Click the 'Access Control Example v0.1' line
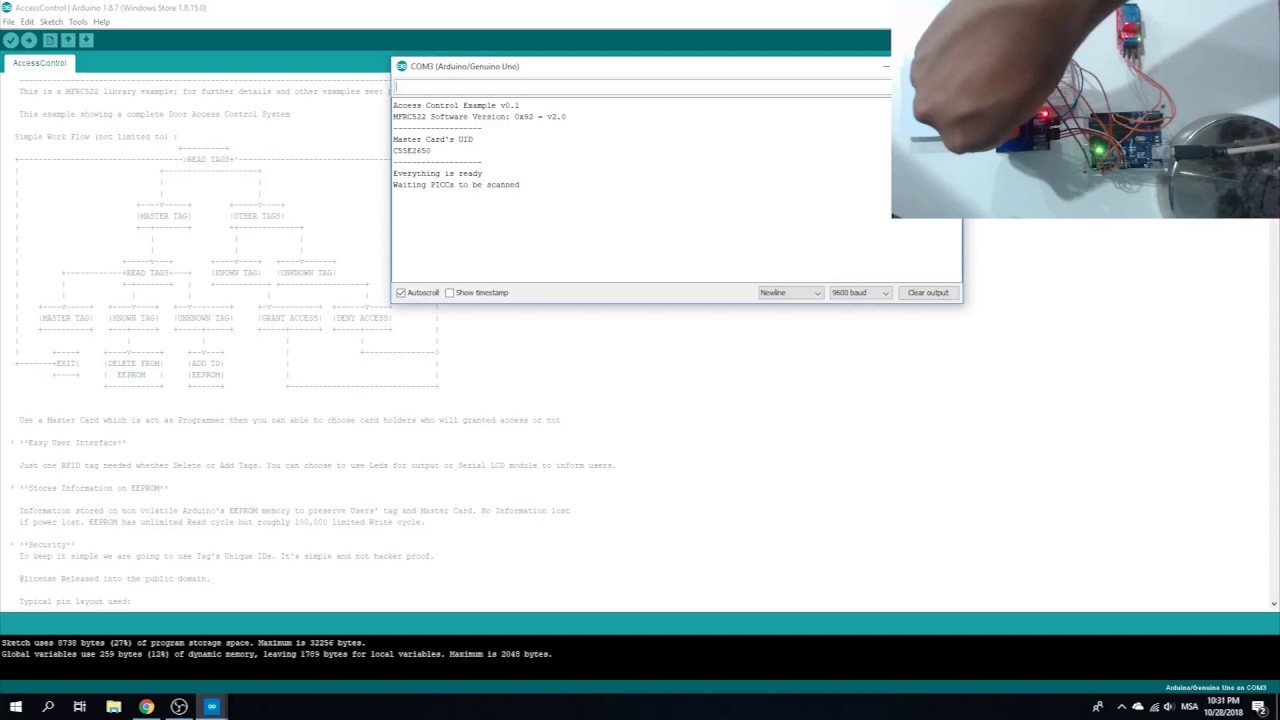 [456, 105]
